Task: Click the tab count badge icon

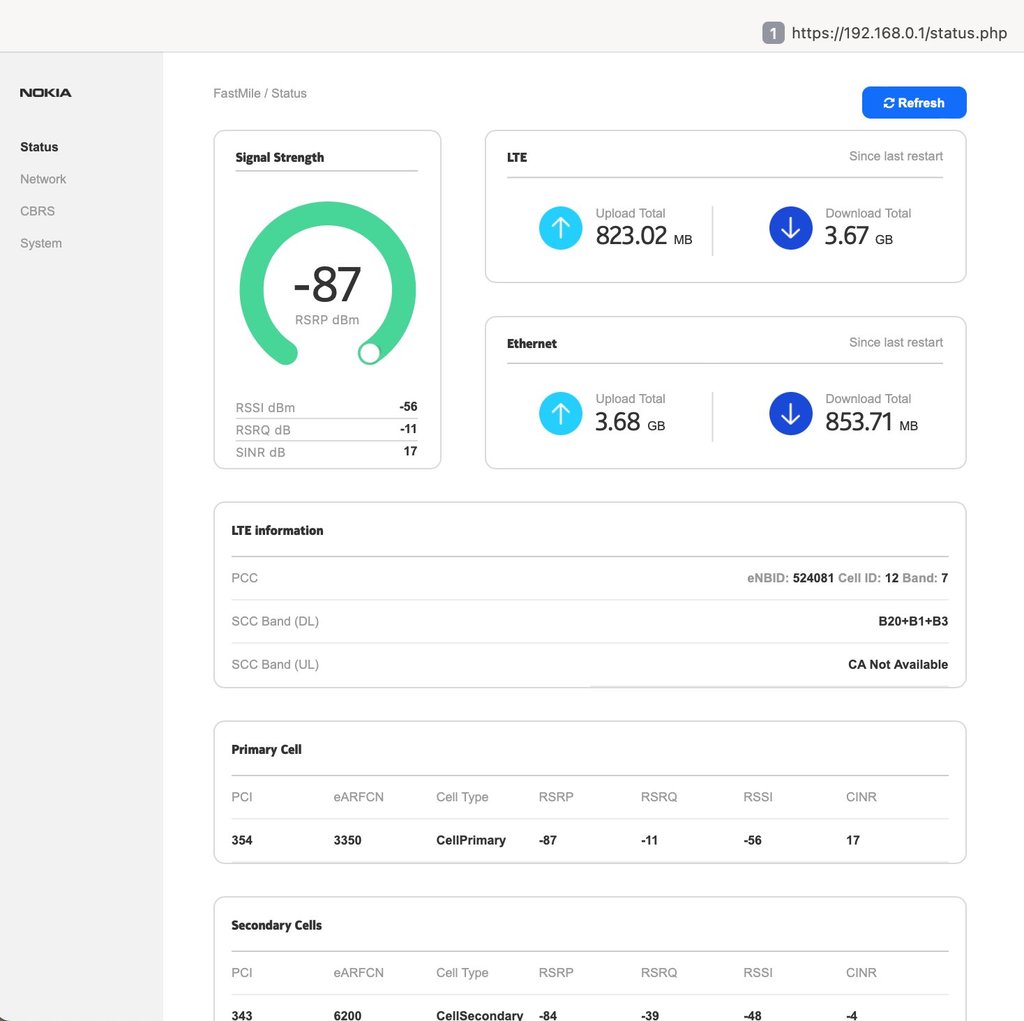Action: (x=773, y=33)
